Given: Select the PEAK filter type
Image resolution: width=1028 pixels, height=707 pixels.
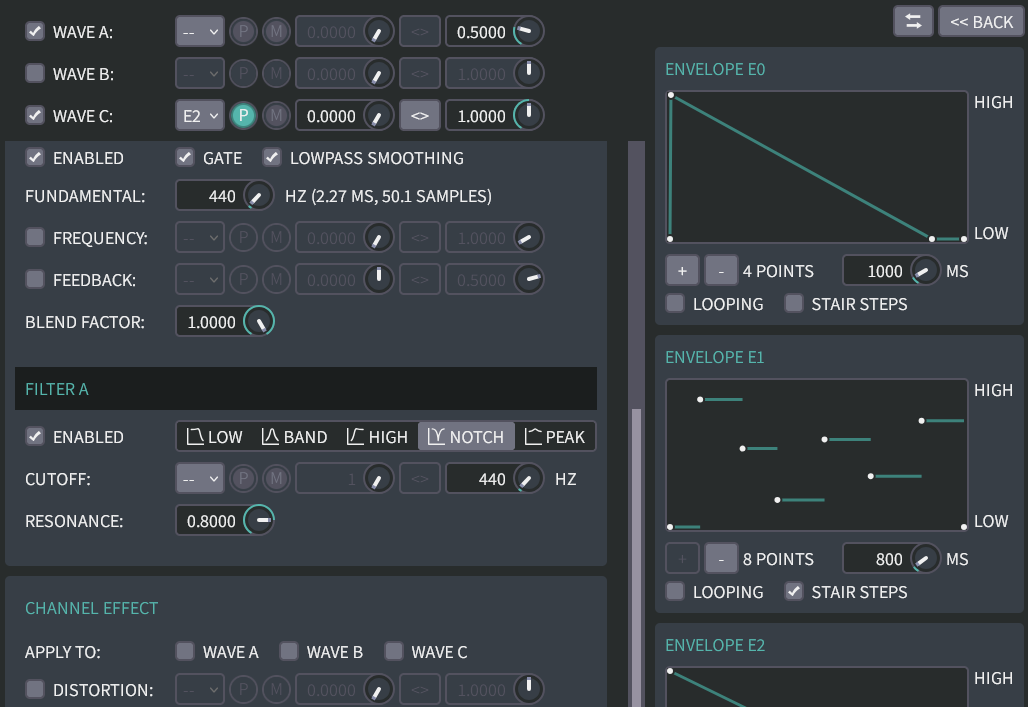Looking at the screenshot, I should (x=555, y=437).
